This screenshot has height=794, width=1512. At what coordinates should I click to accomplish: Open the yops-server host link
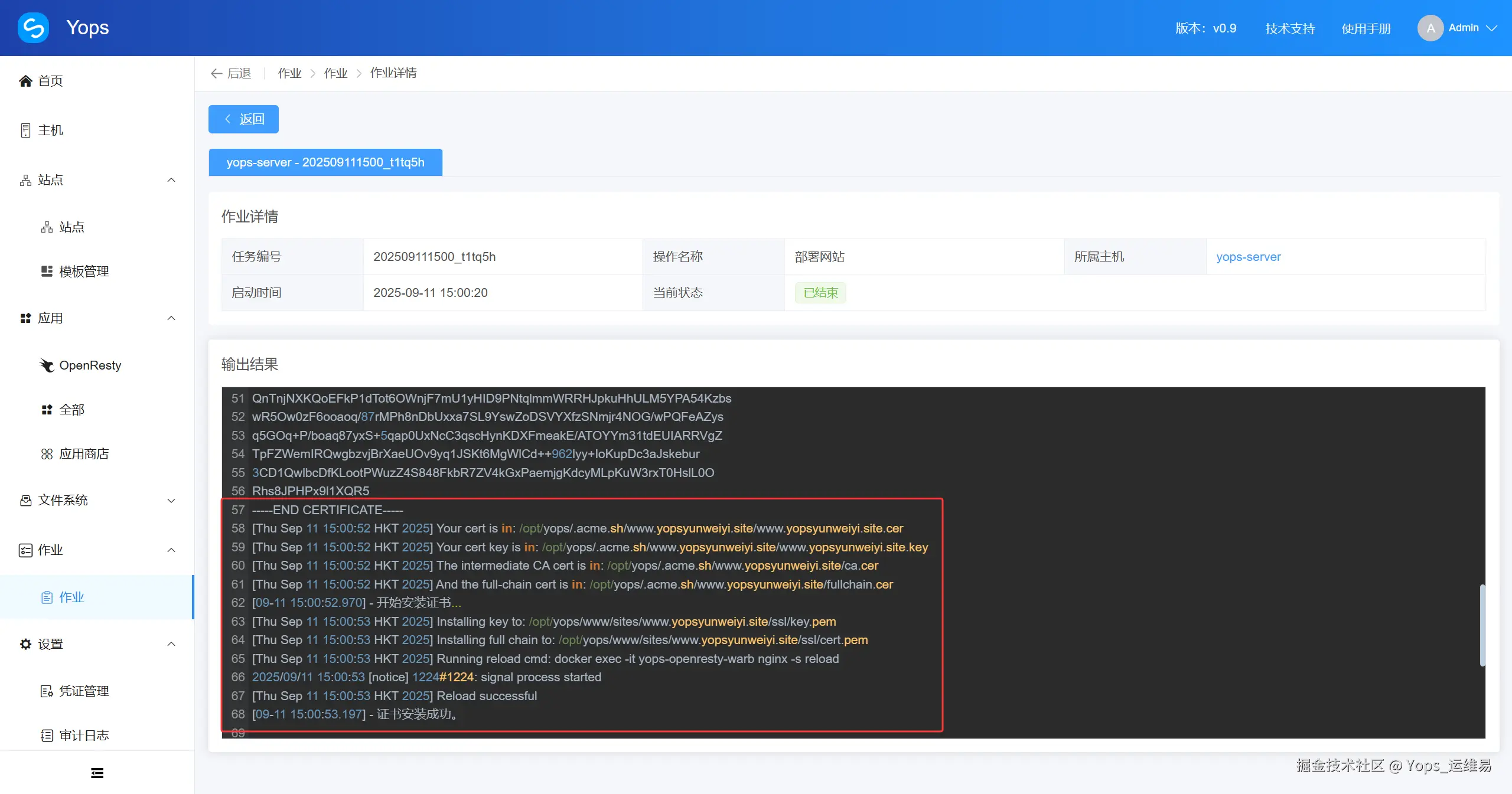click(x=1248, y=257)
